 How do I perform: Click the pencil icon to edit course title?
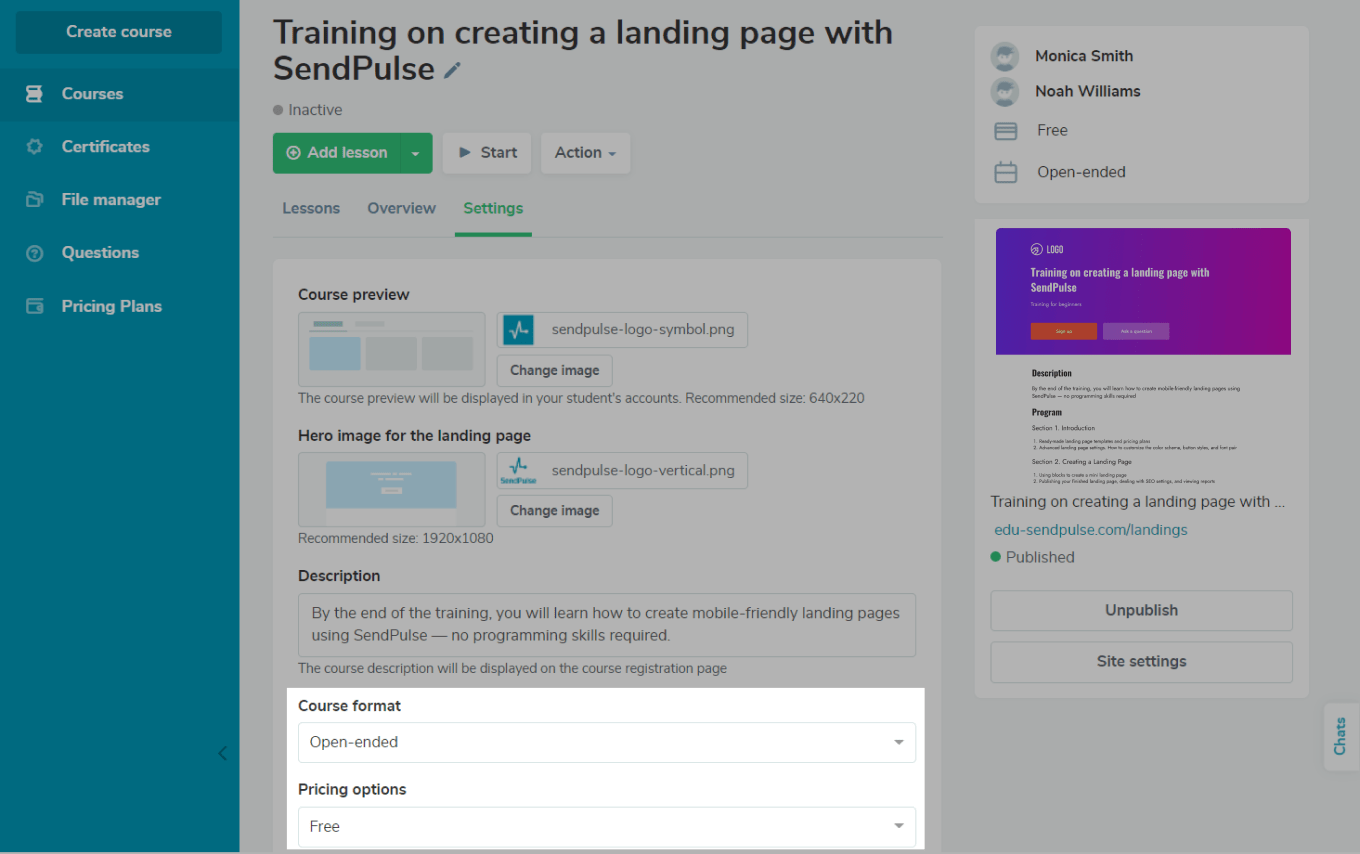coord(453,70)
